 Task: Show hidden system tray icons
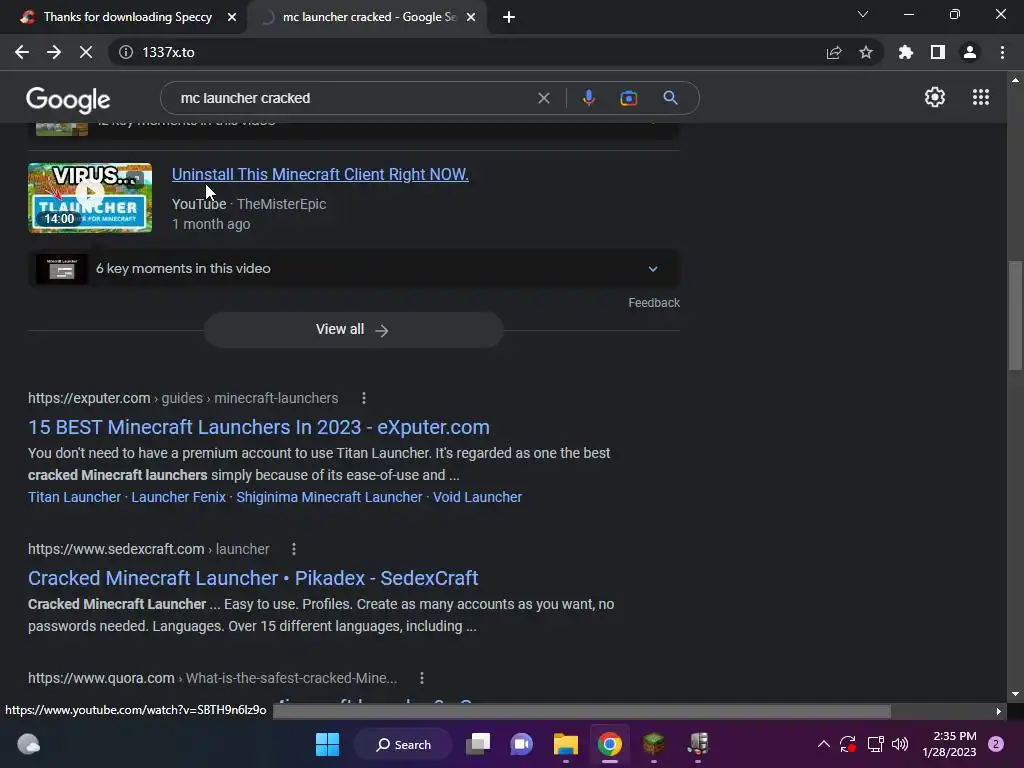[x=824, y=744]
